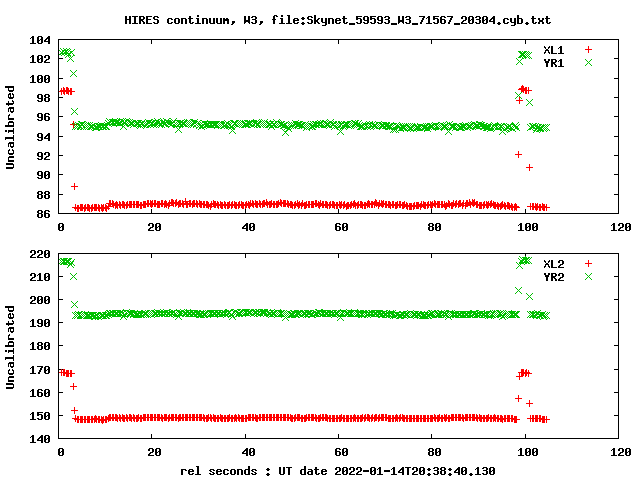Image resolution: width=640 pixels, height=480 pixels.
Task: Click the 98 y-axis tick label
Action: pos(43,98)
